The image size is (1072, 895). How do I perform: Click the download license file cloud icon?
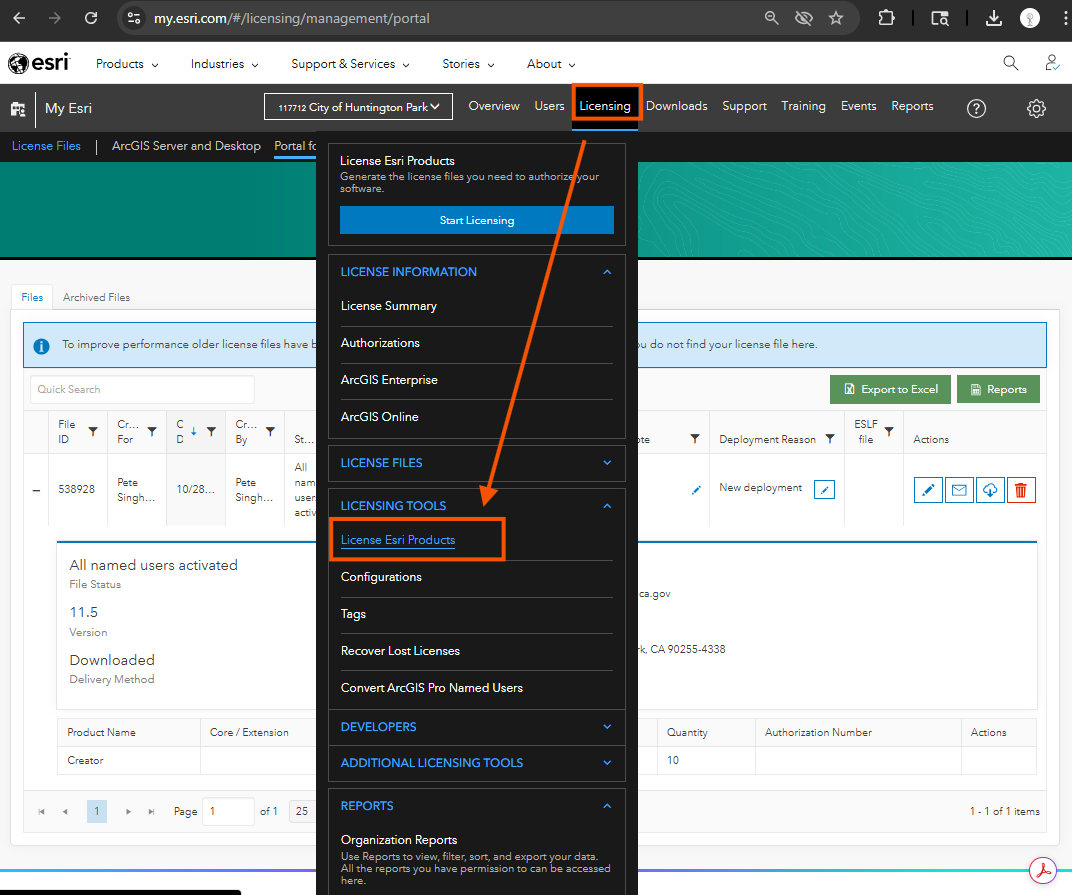point(990,490)
